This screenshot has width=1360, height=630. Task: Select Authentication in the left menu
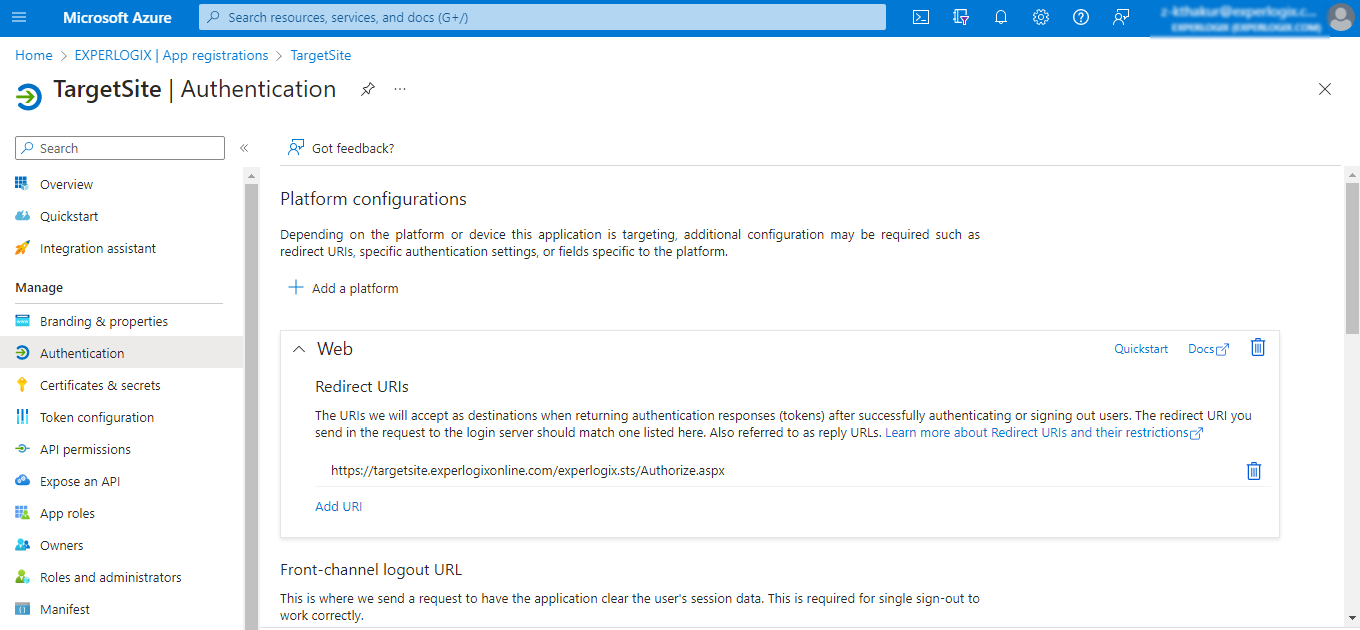[x=122, y=353]
